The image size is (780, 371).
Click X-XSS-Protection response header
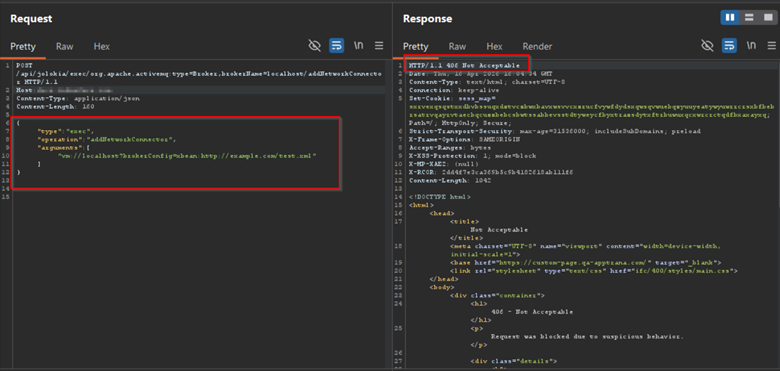click(x=473, y=156)
